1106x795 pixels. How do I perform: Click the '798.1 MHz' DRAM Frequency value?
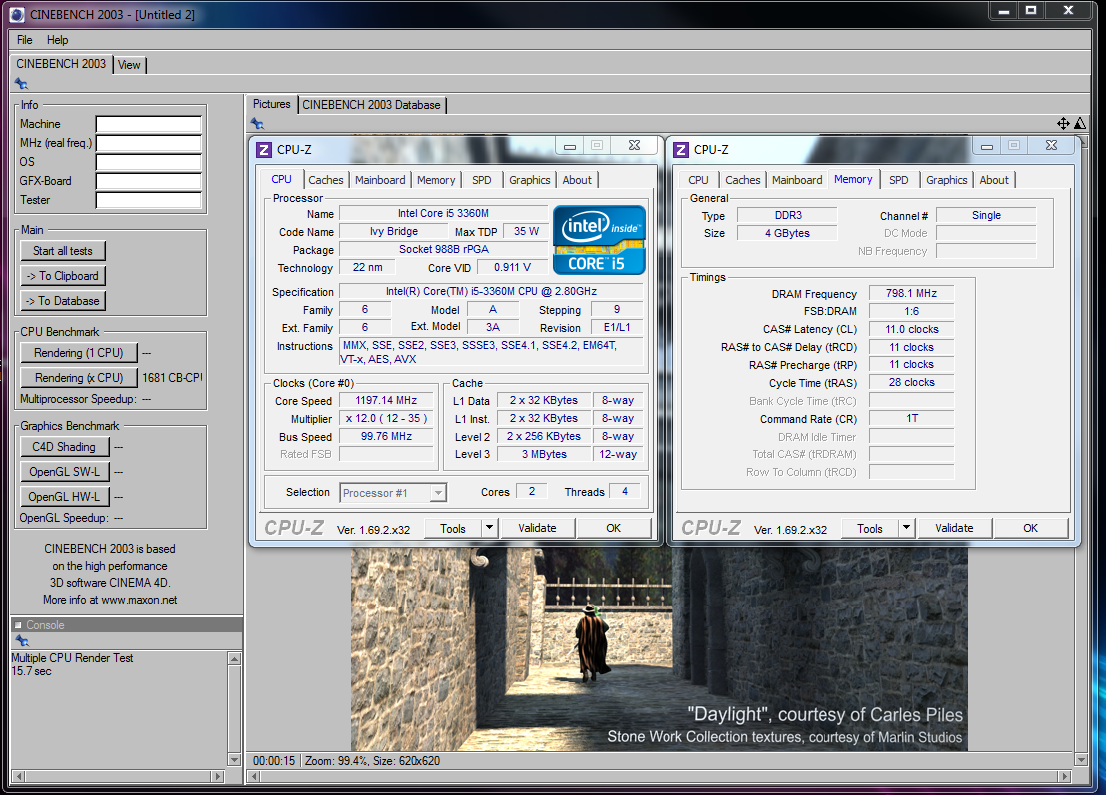[911, 293]
